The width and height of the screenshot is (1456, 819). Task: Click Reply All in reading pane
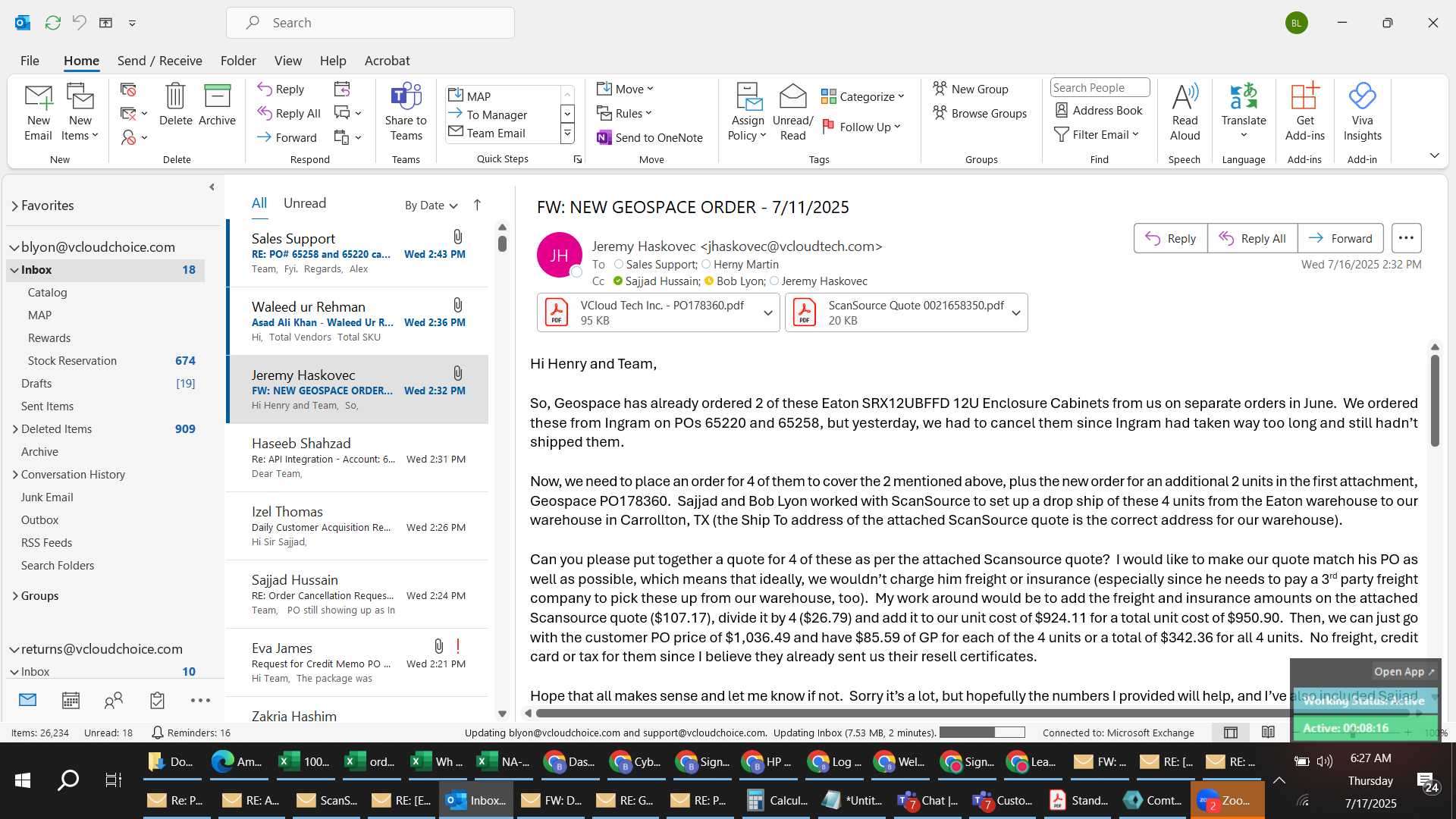[x=1252, y=238]
